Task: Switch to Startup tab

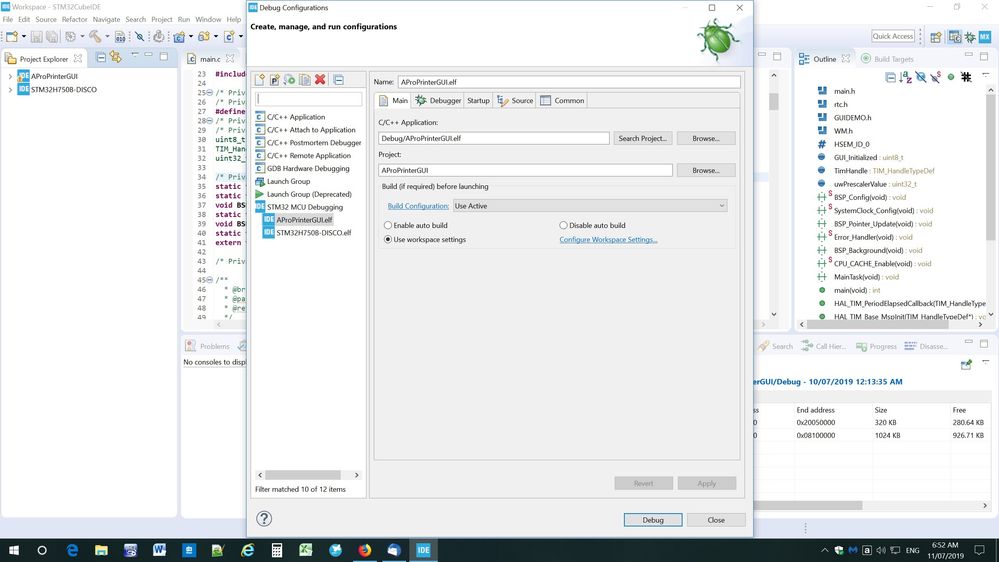Action: point(478,101)
